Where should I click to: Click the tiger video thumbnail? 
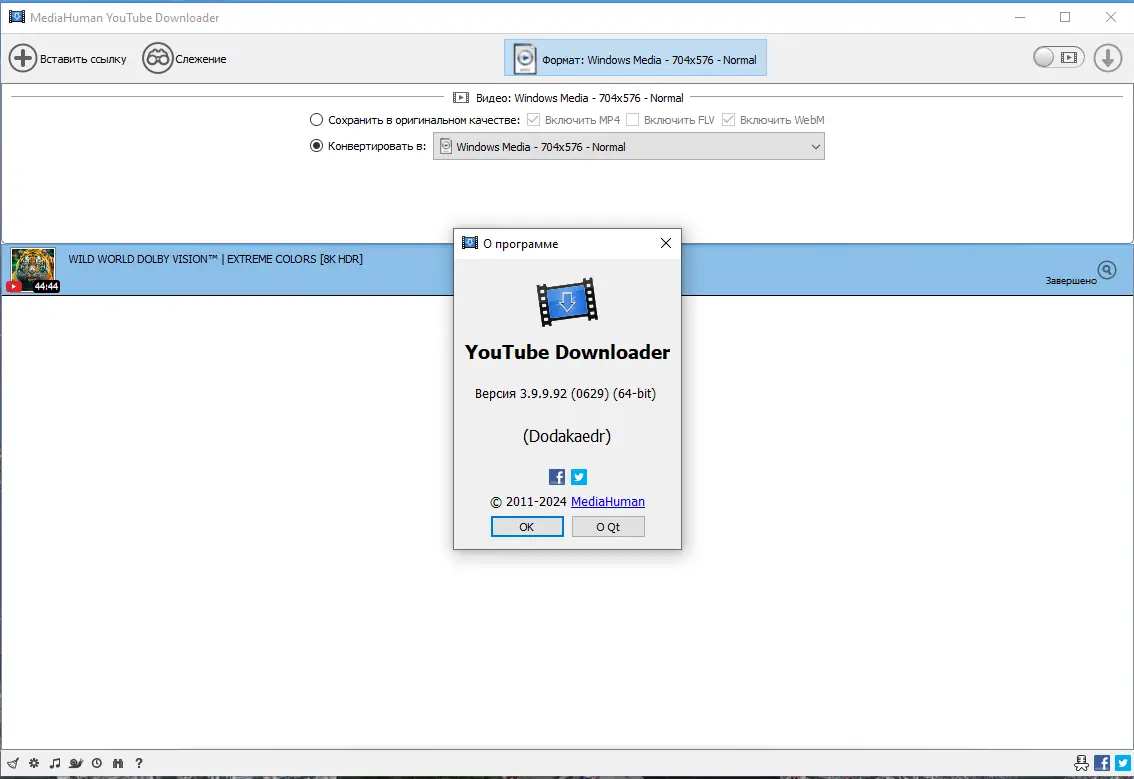[x=33, y=270]
